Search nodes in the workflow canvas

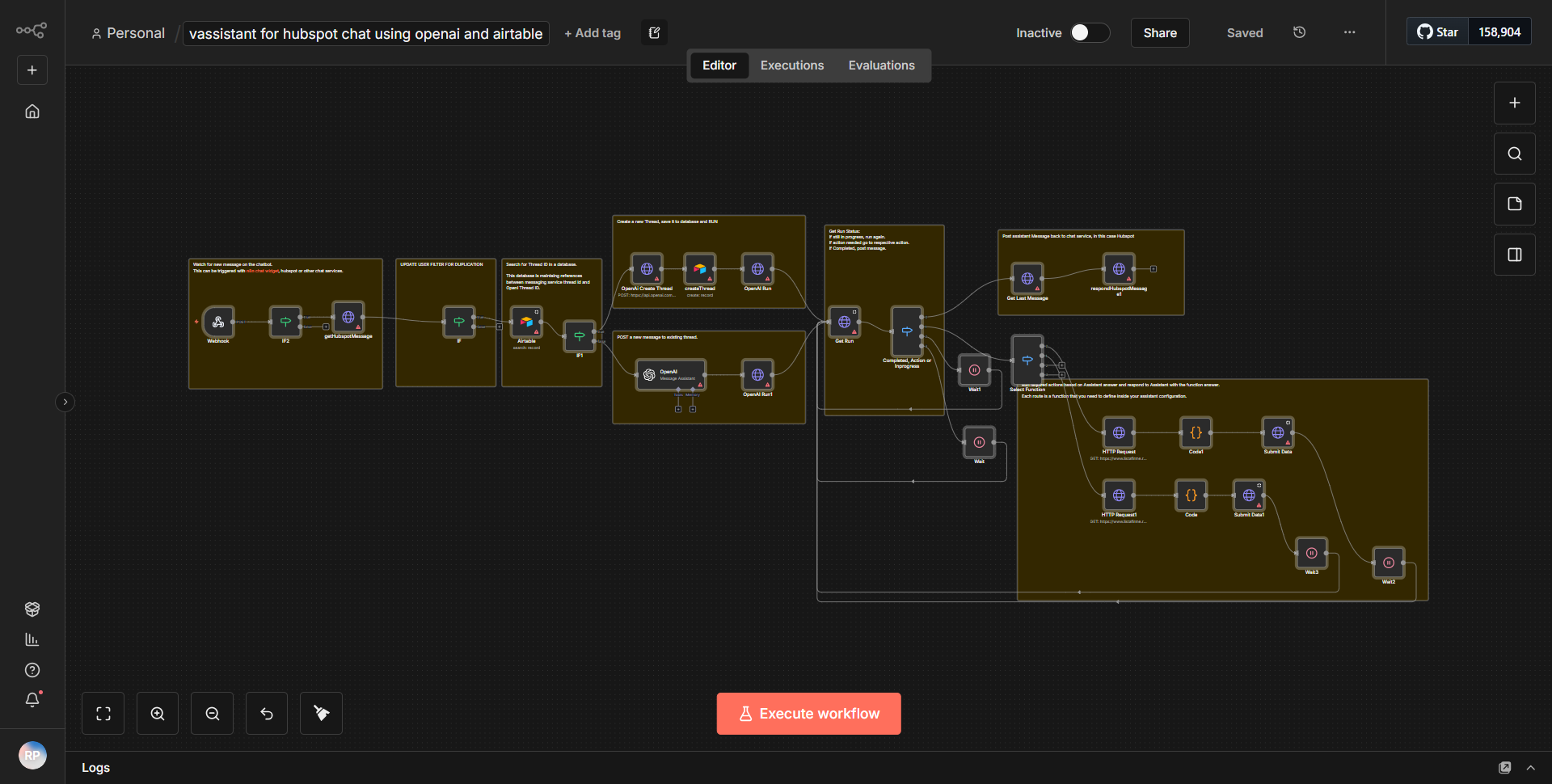coord(1514,153)
